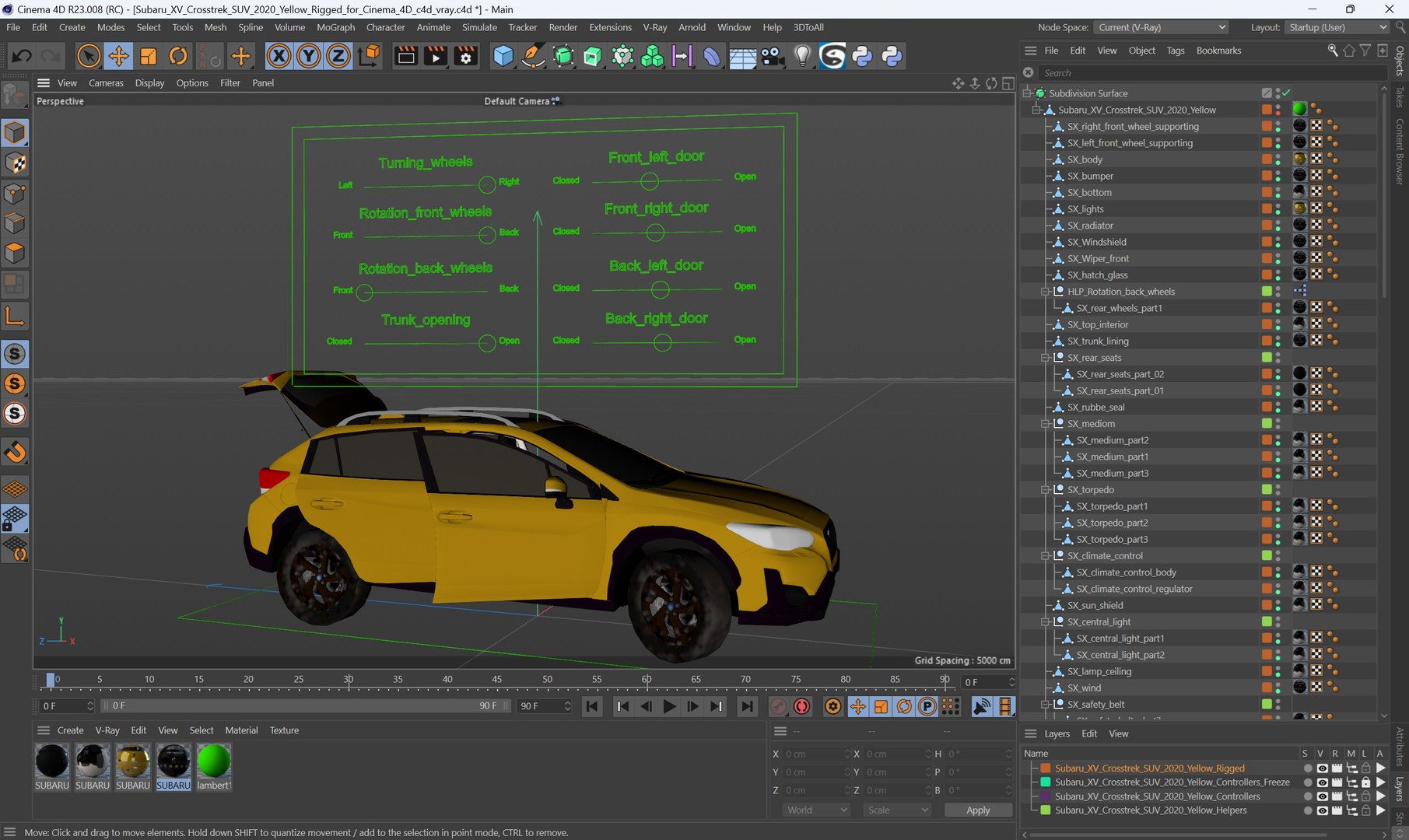The image size is (1409, 840).
Task: Open Edit Render Settings icon
Action: click(465, 56)
